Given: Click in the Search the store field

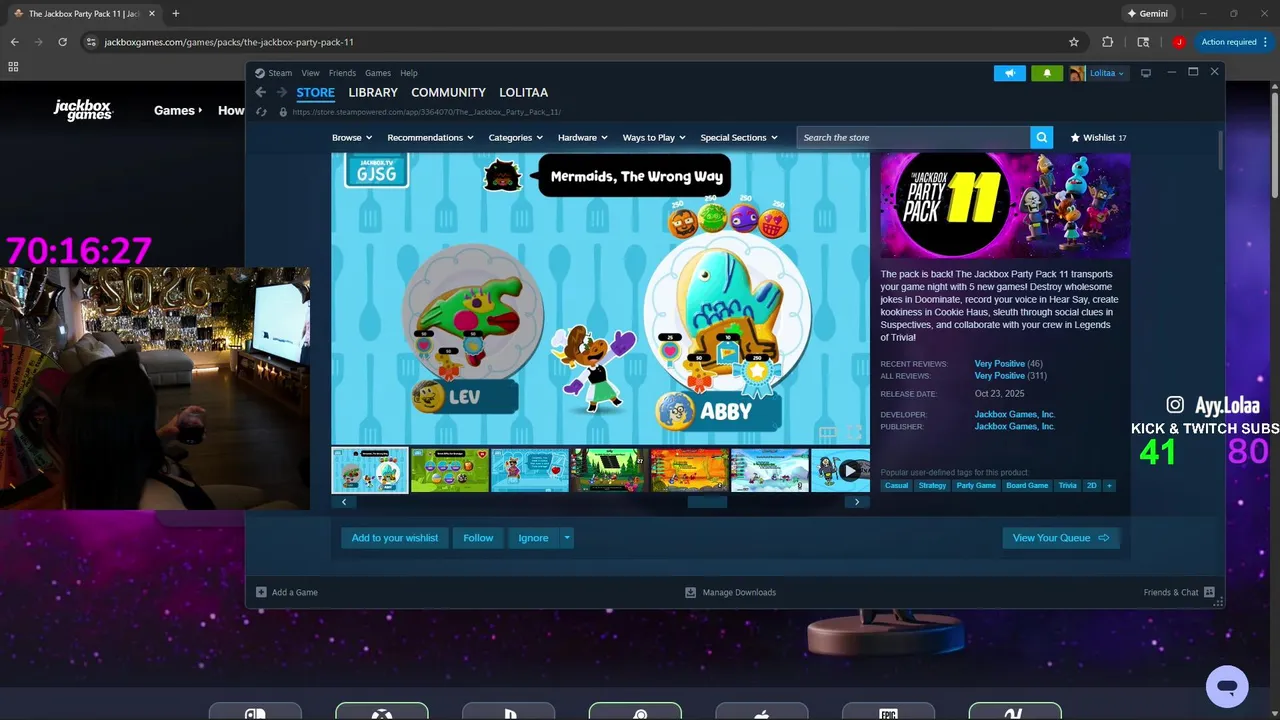Looking at the screenshot, I should [914, 138].
